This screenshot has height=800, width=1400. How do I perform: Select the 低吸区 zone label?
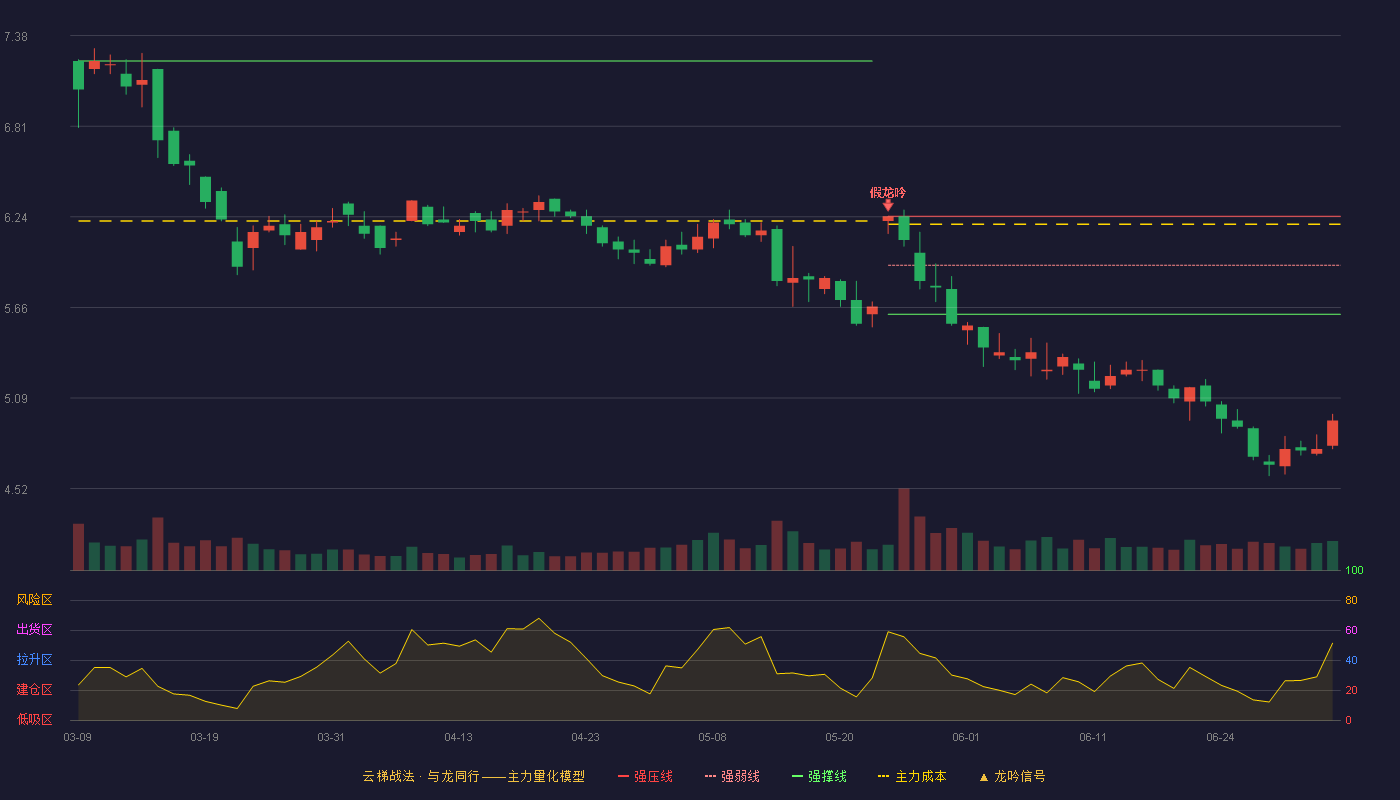pyautogui.click(x=34, y=719)
